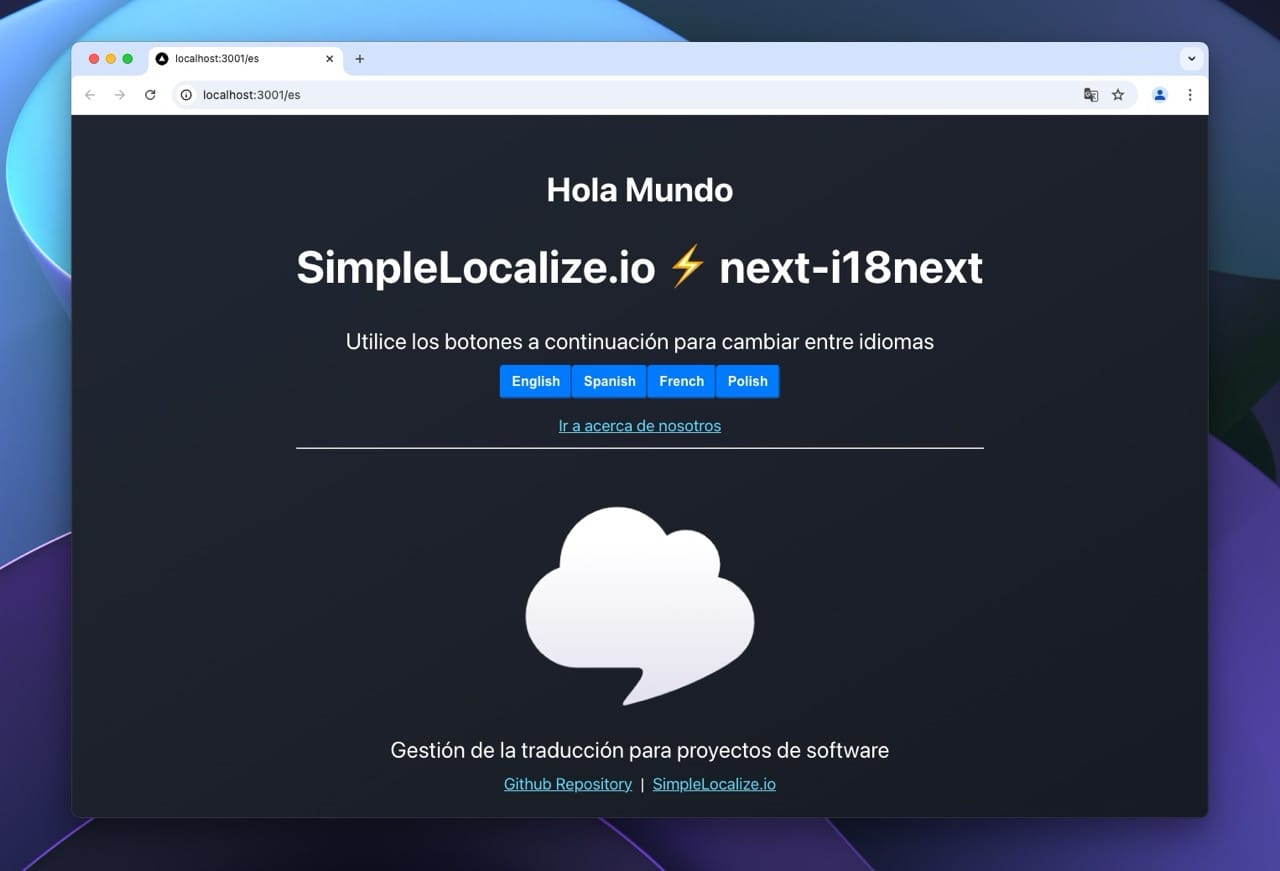Click the lightning bolt emoji in the title

[x=687, y=268]
